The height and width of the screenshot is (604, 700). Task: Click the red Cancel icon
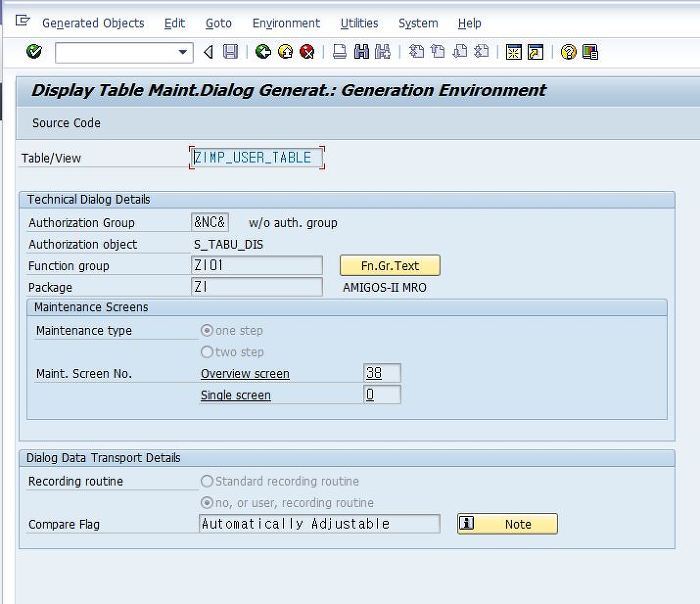tap(307, 52)
